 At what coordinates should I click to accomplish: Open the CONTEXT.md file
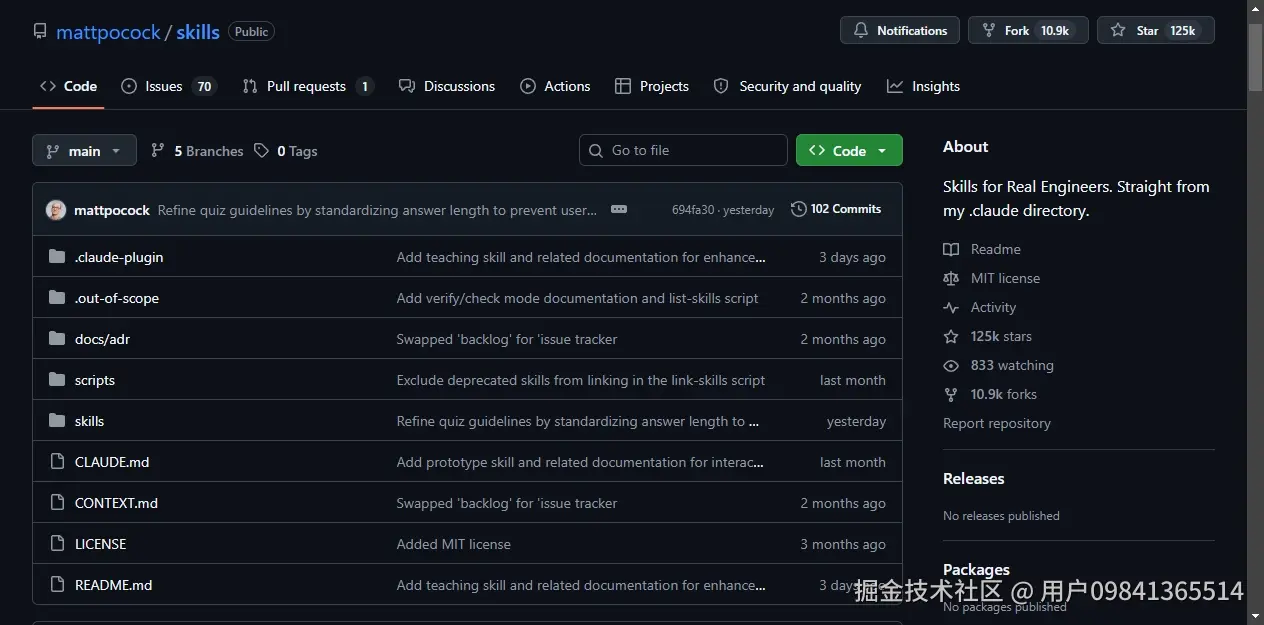pyautogui.click(x=116, y=503)
